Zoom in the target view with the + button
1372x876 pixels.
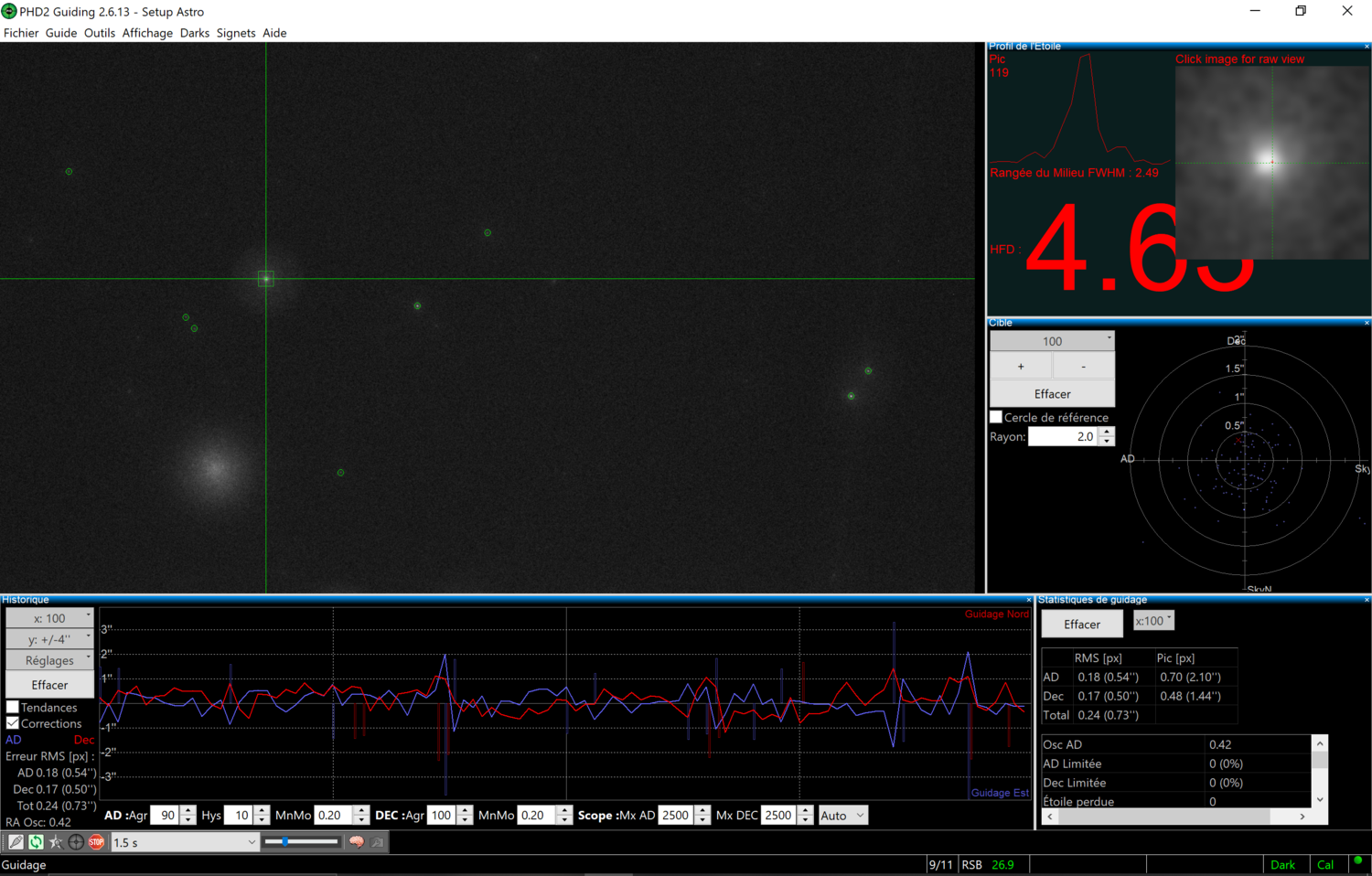[1021, 367]
